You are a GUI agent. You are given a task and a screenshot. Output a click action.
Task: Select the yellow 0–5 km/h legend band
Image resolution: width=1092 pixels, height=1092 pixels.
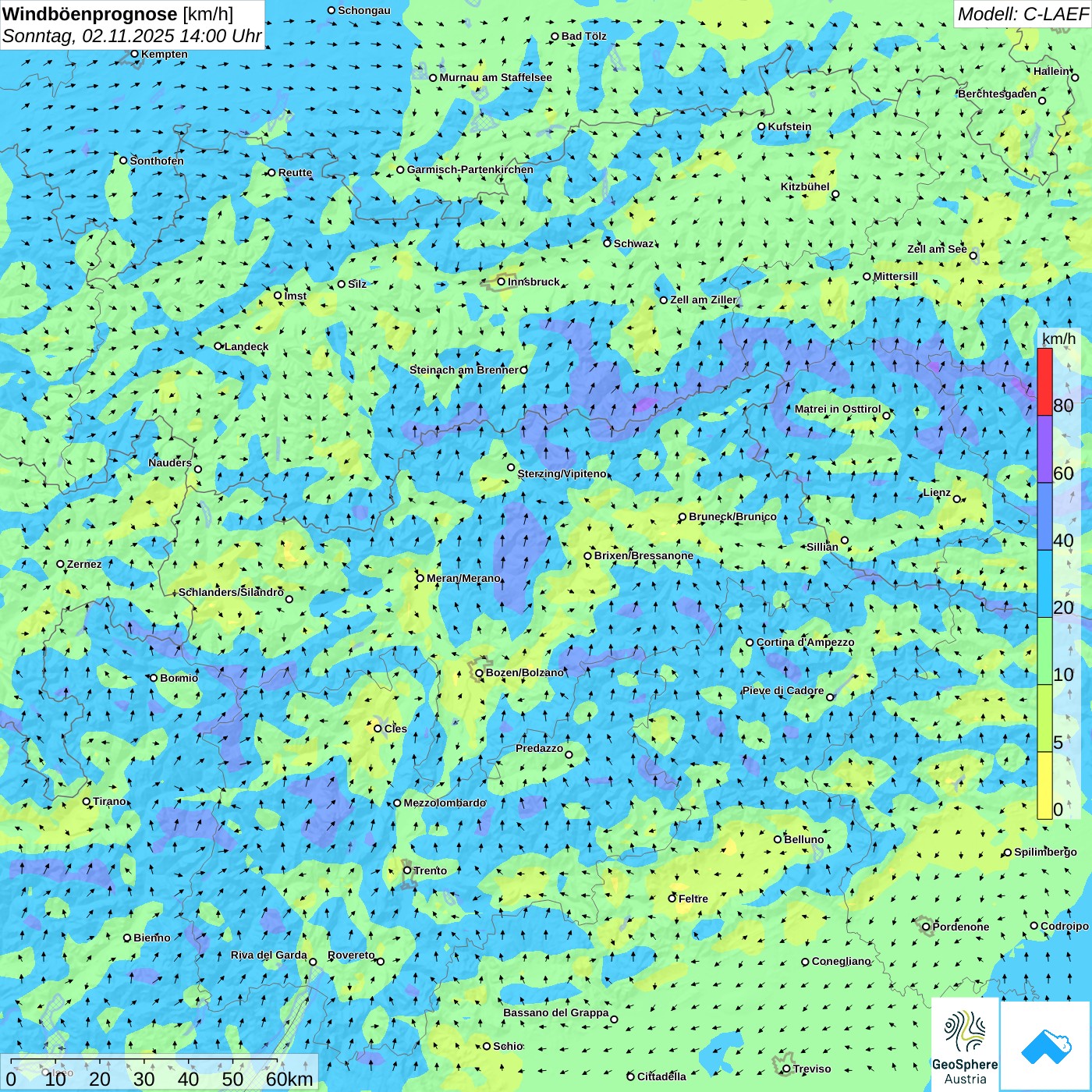coord(1044,785)
